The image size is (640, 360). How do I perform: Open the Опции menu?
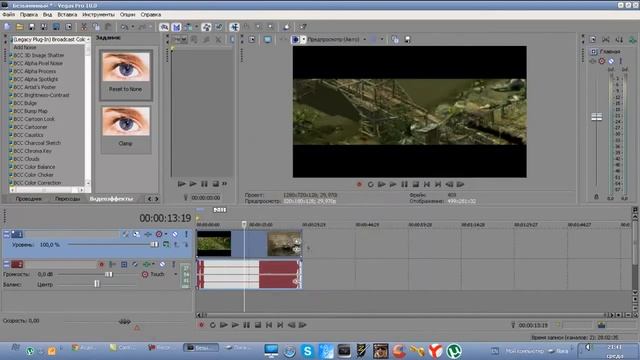point(127,14)
